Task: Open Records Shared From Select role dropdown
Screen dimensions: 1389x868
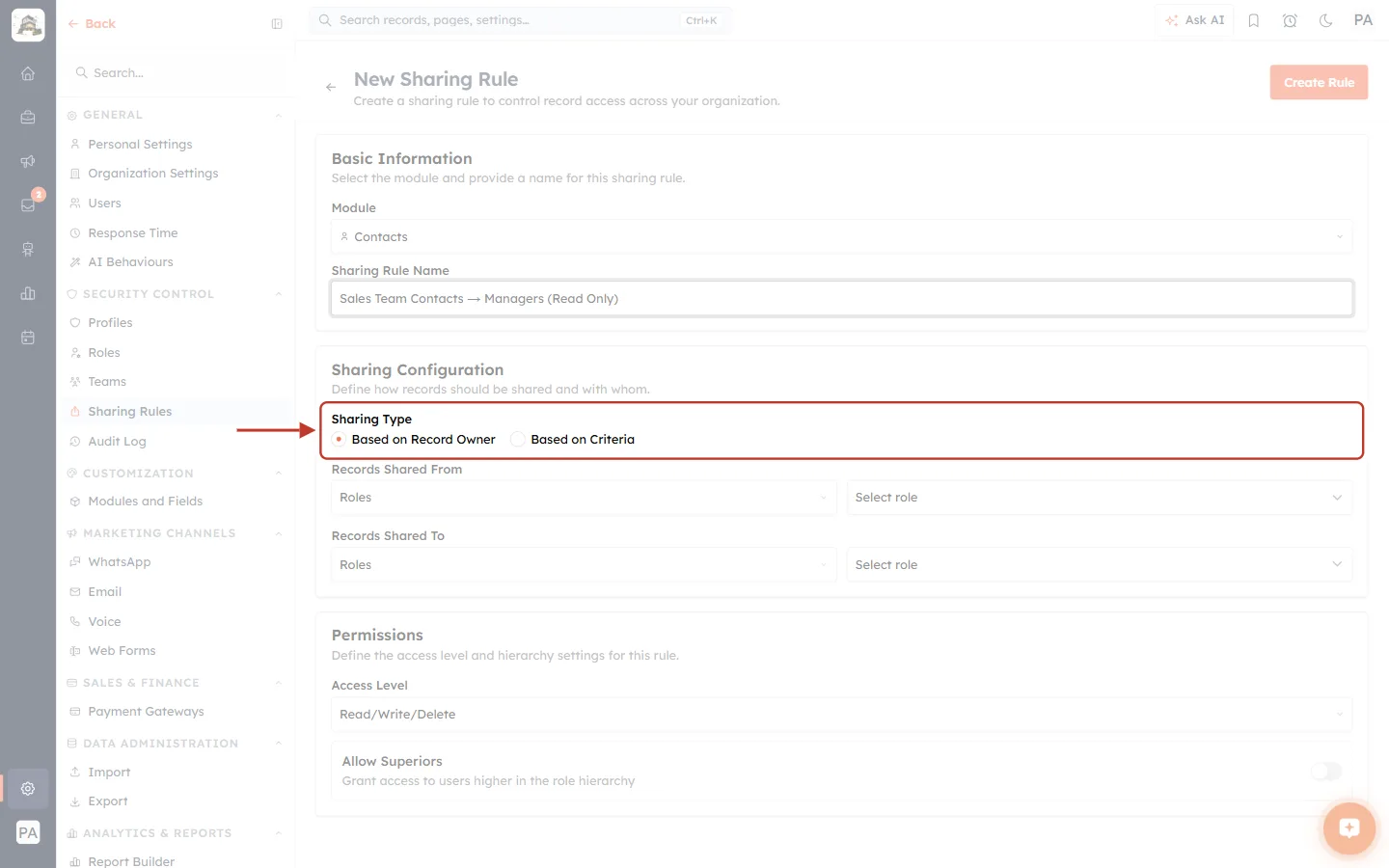Action: point(1100,498)
